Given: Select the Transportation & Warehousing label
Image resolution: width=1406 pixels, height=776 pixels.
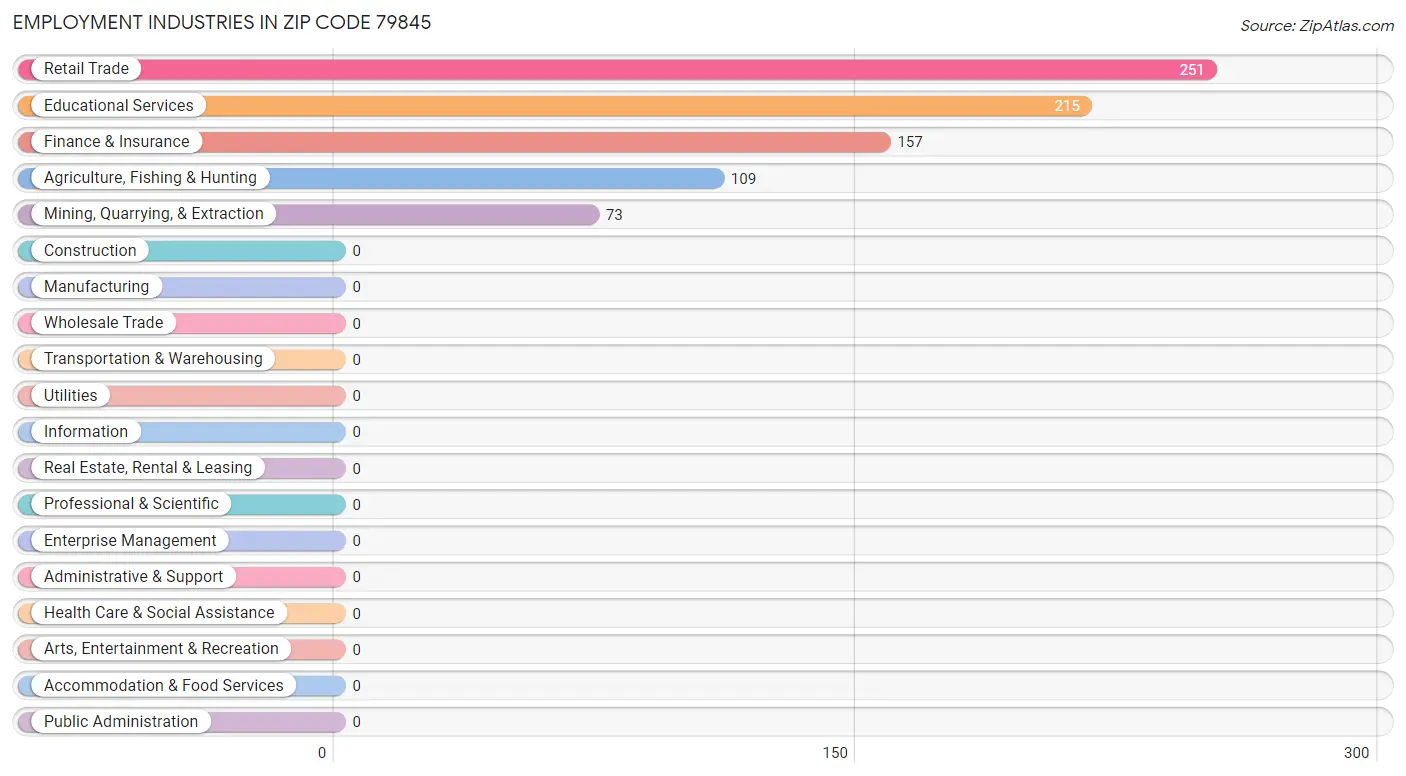Looking at the screenshot, I should tap(153, 359).
